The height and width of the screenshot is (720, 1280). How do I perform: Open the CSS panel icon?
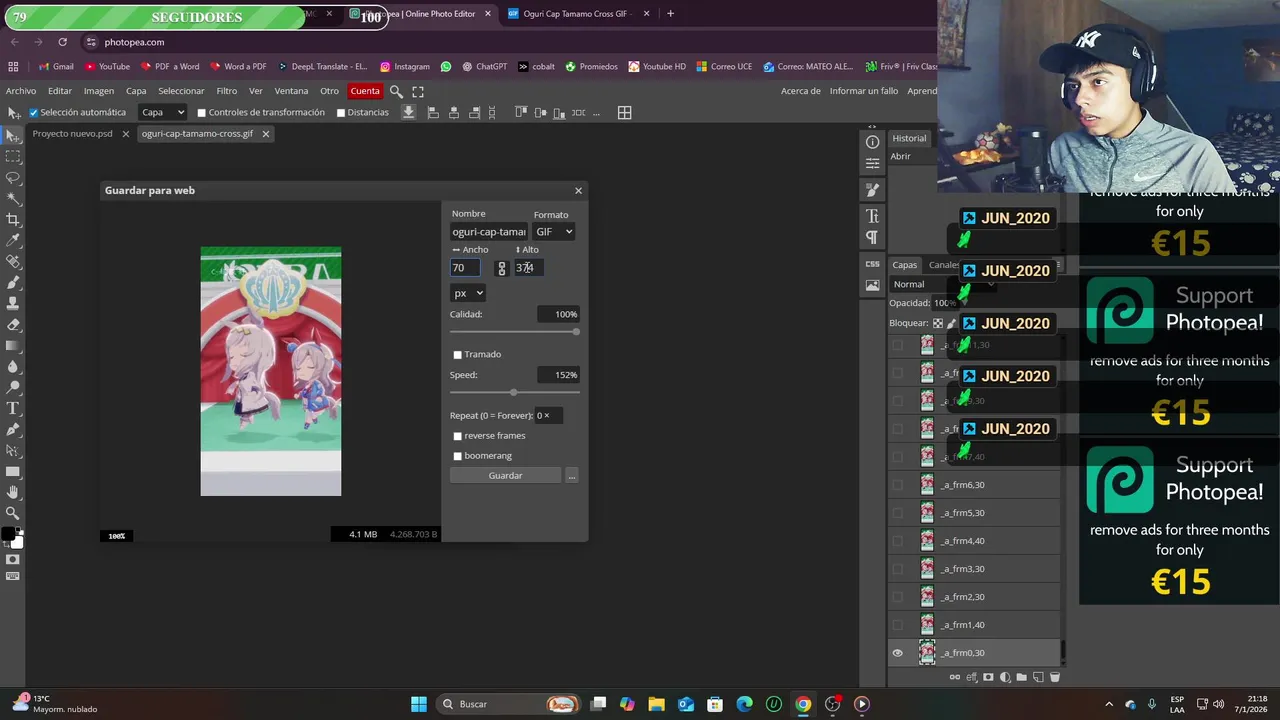coord(872,264)
